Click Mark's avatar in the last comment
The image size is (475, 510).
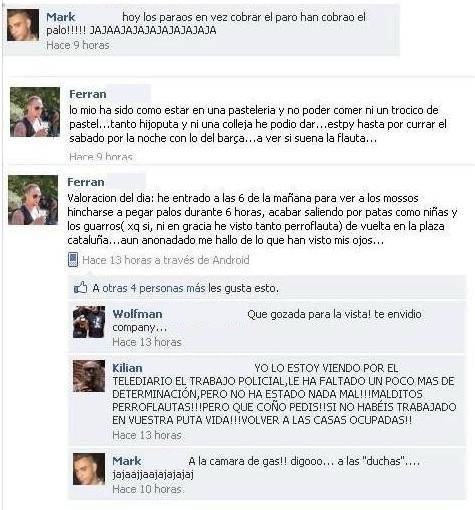[x=89, y=469]
